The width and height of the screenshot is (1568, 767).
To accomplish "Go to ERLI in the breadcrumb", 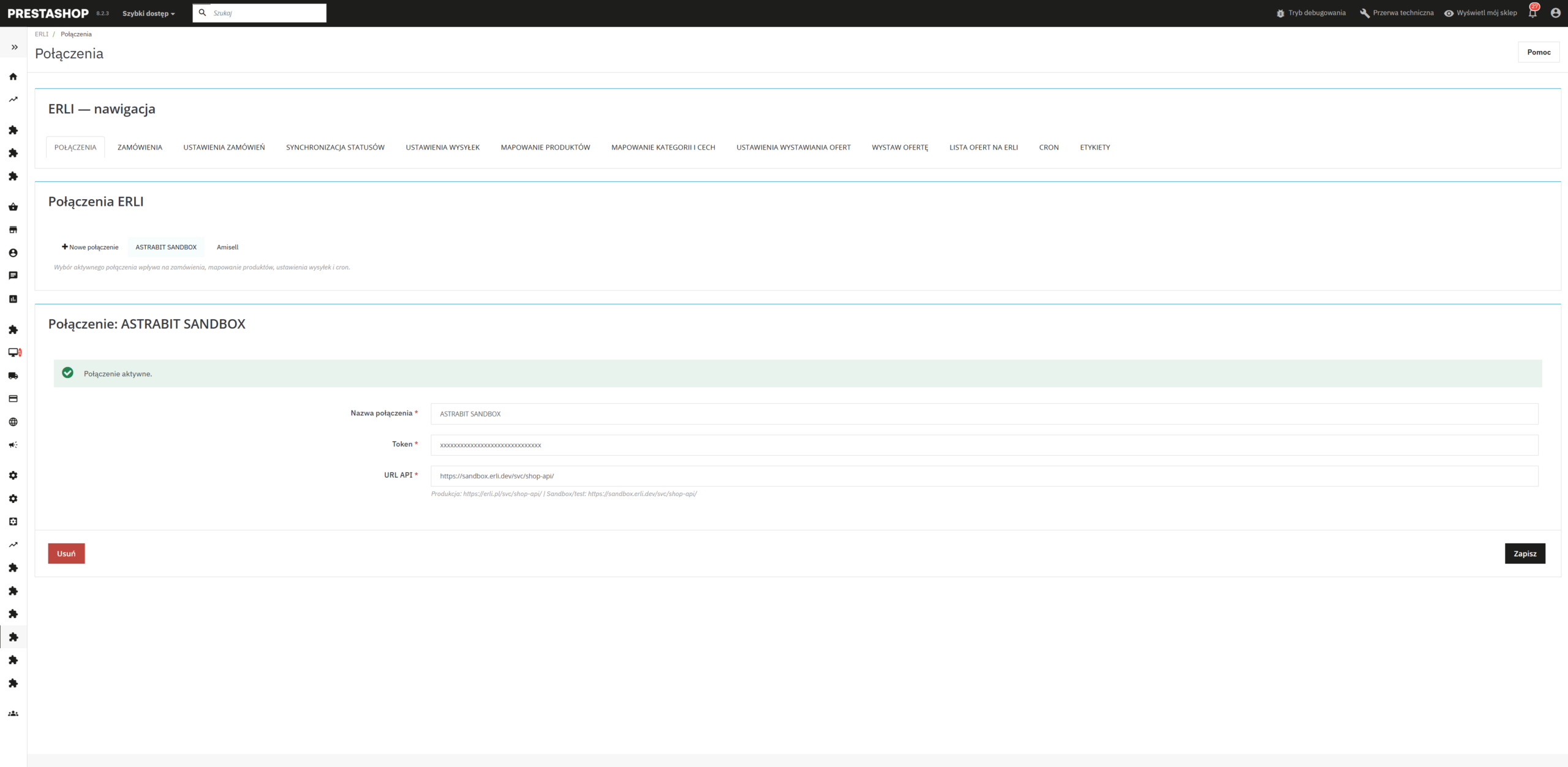I will click(41, 34).
